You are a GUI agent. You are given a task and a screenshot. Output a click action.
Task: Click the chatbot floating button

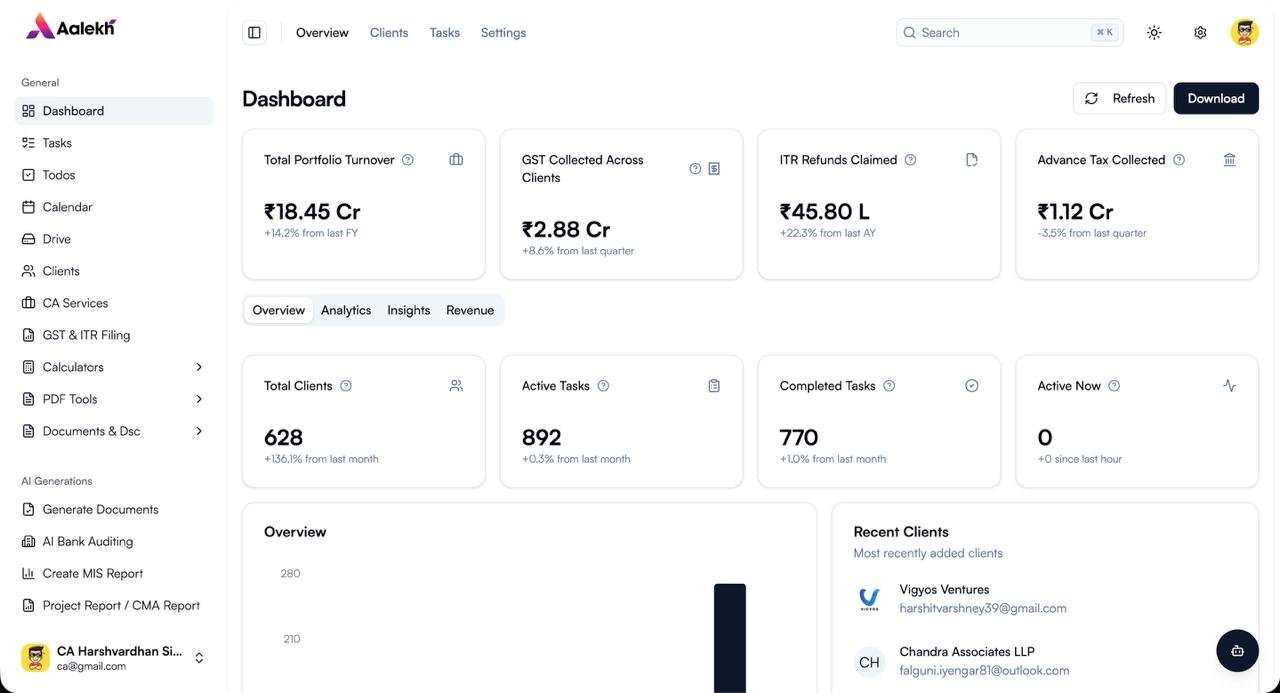click(1237, 651)
